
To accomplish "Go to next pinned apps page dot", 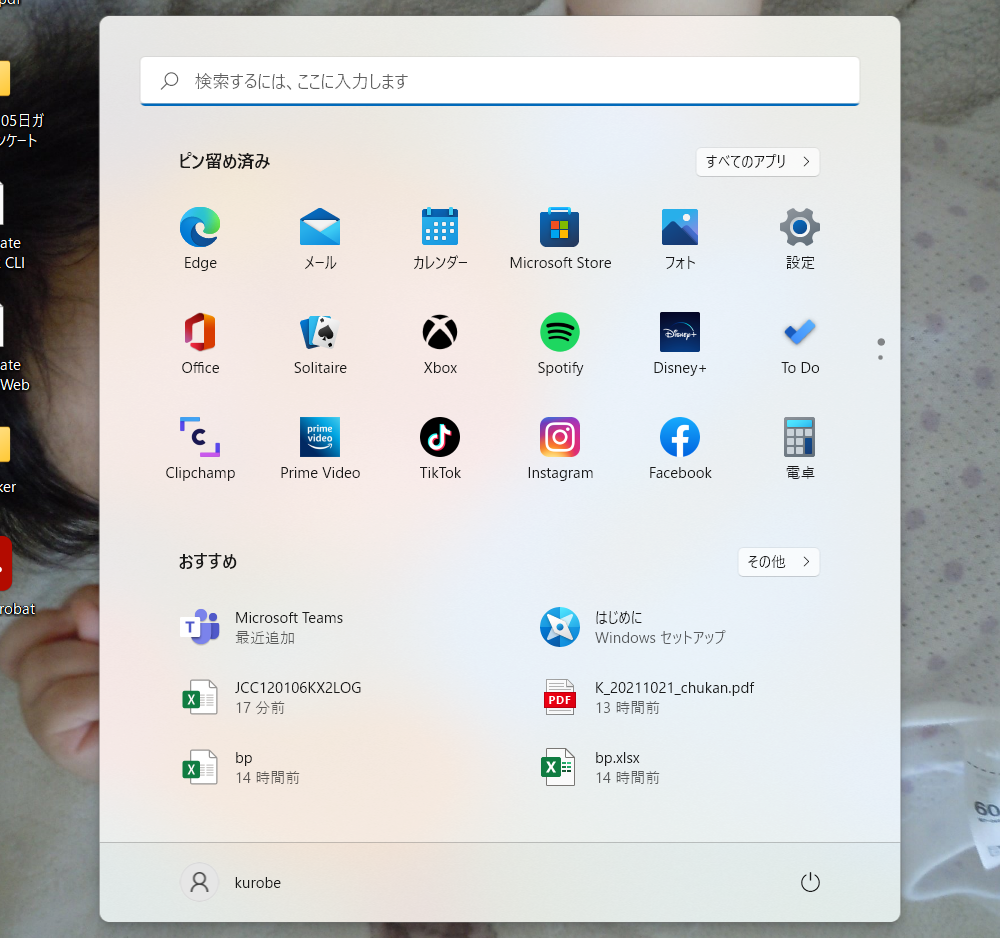I will click(881, 357).
